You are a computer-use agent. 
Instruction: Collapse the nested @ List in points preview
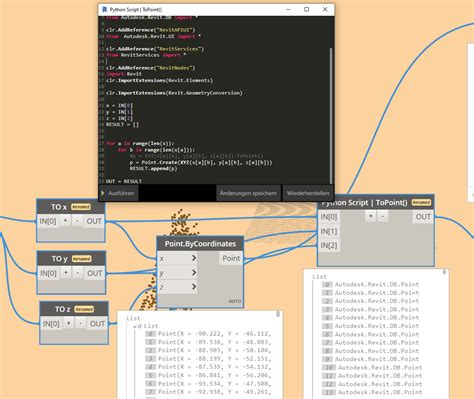pos(135,326)
